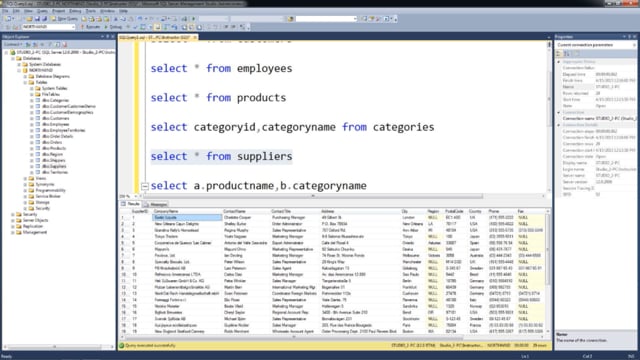640x360 pixels.
Task: Switch output to Results to File
Action: click(199, 27)
